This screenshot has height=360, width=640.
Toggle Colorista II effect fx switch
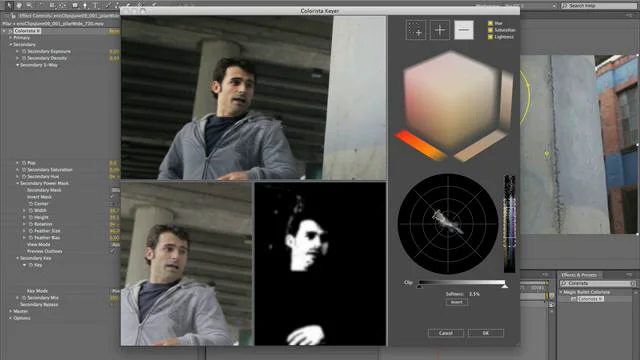coord(11,31)
